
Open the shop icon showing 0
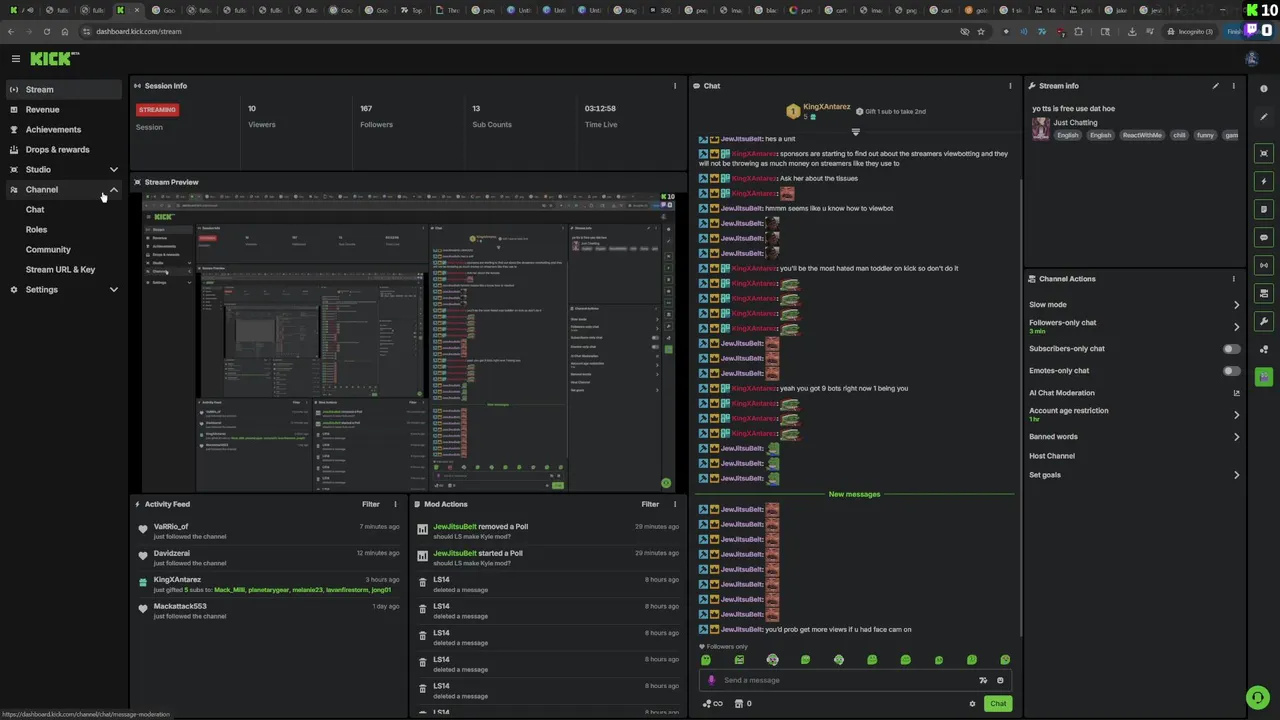coord(743,704)
